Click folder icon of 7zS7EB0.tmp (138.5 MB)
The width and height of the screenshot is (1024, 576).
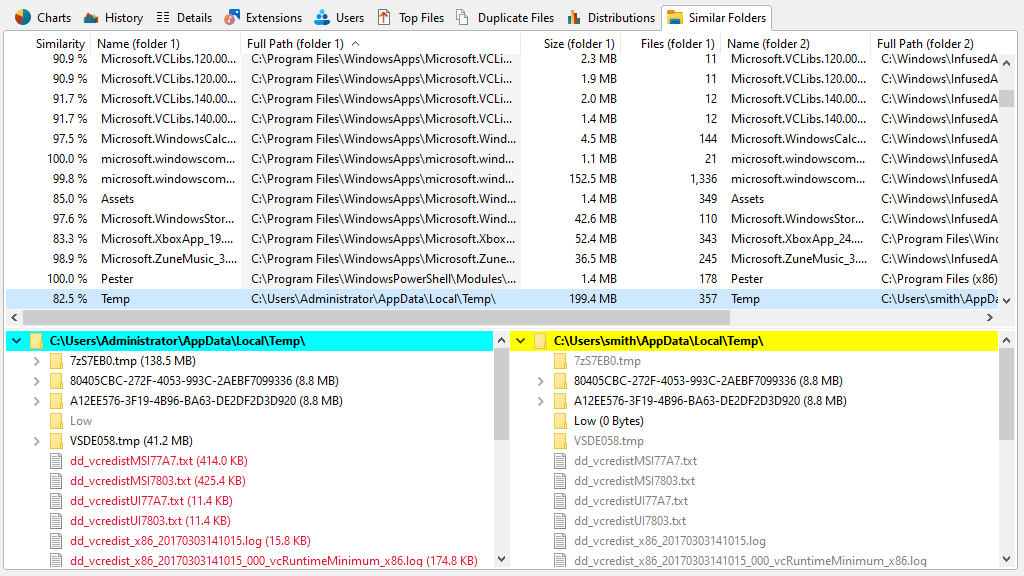[x=57, y=361]
